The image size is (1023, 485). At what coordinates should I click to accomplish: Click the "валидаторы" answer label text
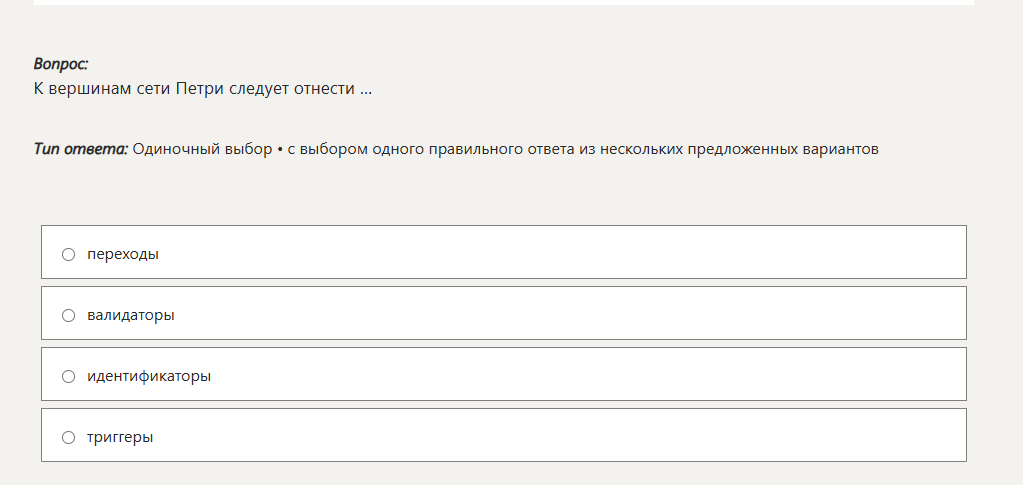(130, 315)
